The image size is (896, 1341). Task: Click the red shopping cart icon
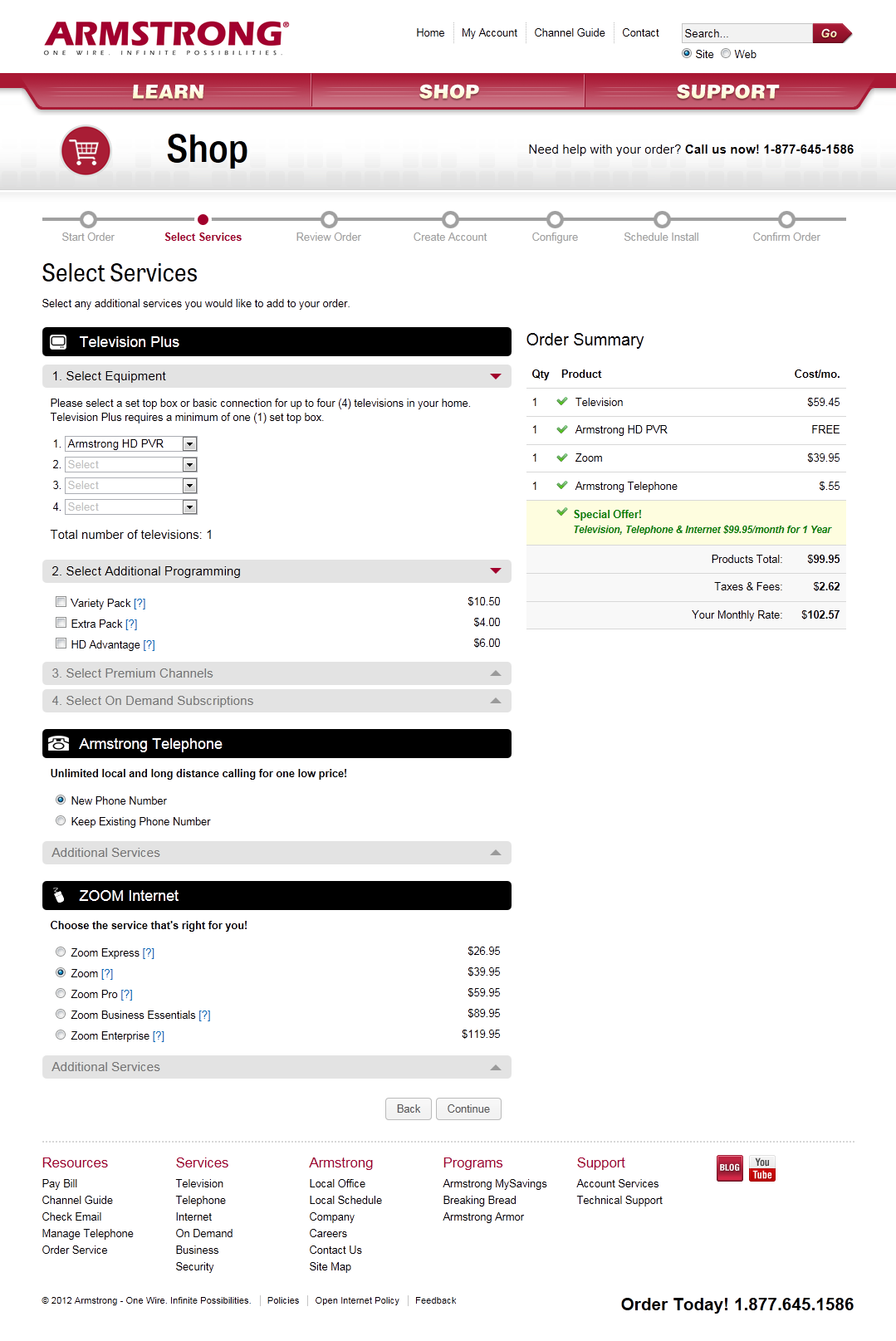86,150
